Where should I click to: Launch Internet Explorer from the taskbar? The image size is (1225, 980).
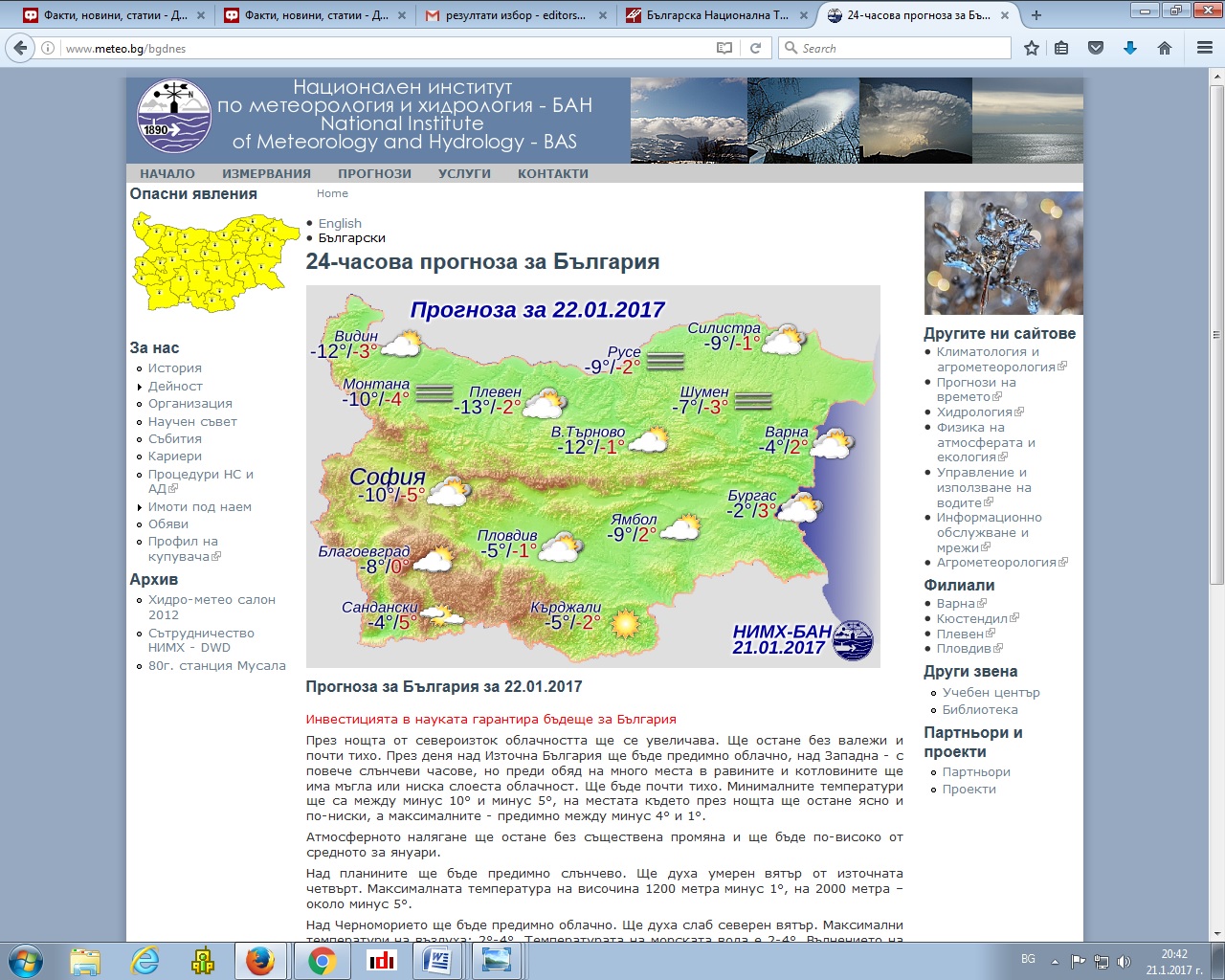pyautogui.click(x=145, y=961)
